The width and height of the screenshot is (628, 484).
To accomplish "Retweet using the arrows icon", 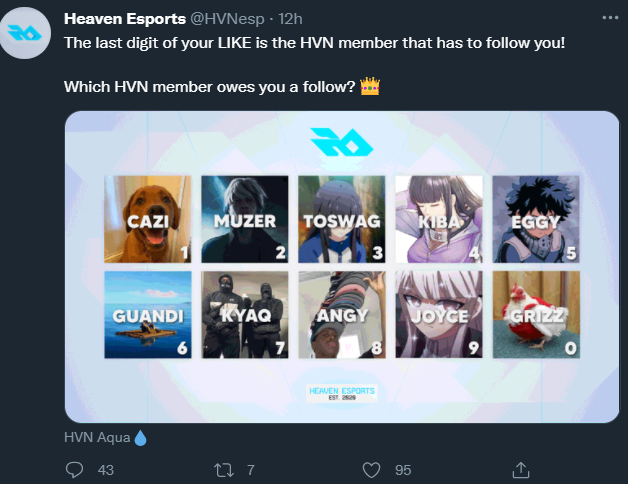I will point(223,470).
